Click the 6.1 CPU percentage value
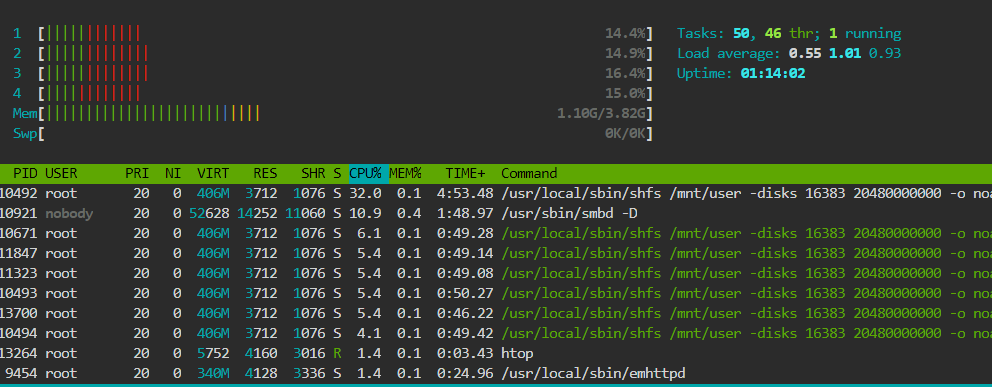The image size is (992, 387). (x=369, y=233)
